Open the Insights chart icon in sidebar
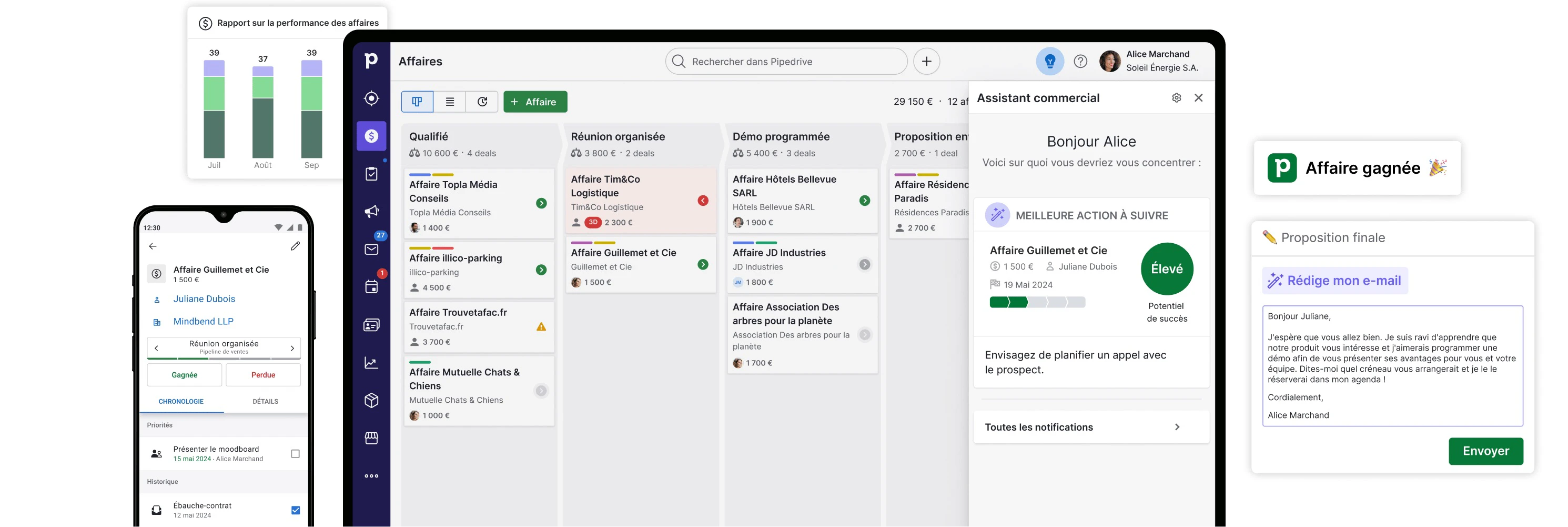This screenshot has height=527, width=1568. coord(371,363)
